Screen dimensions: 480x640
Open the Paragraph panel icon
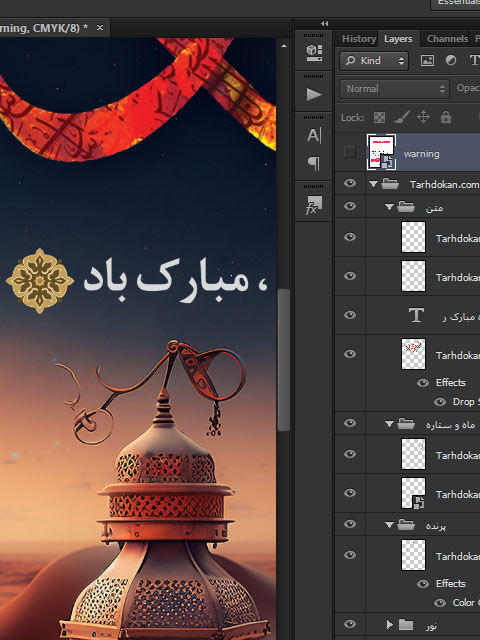[x=314, y=163]
